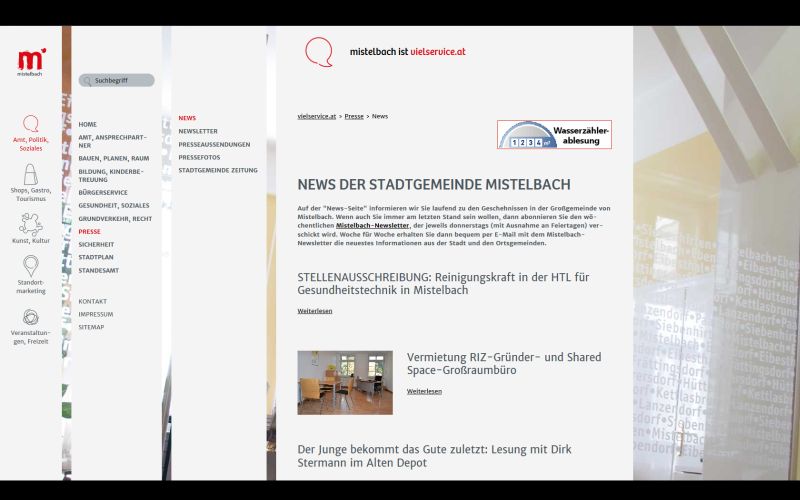Open Newsletter submenu item
The height and width of the screenshot is (500, 800).
(198, 132)
